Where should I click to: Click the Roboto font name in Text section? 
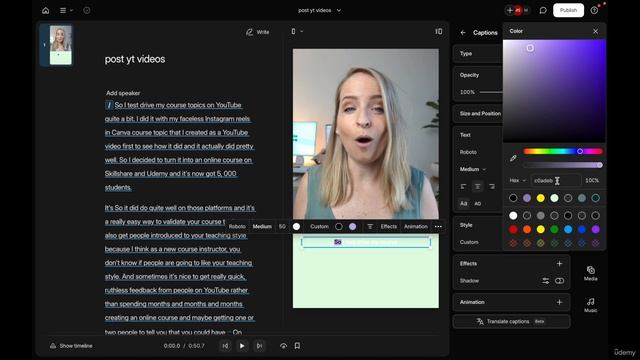tap(468, 152)
